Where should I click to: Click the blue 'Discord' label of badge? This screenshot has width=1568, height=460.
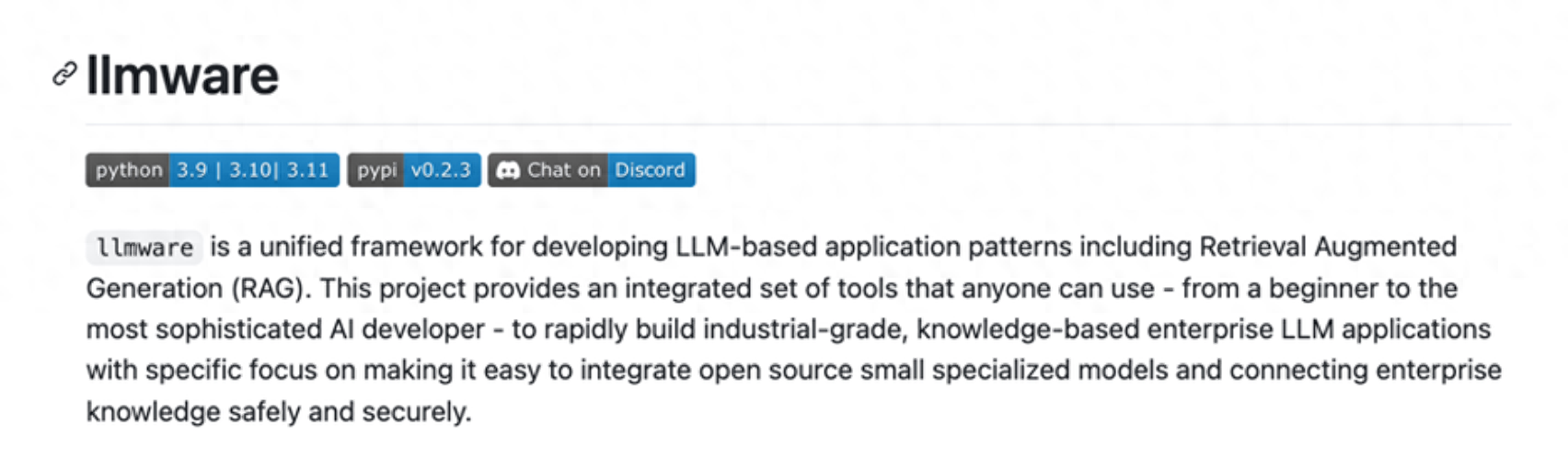651,170
